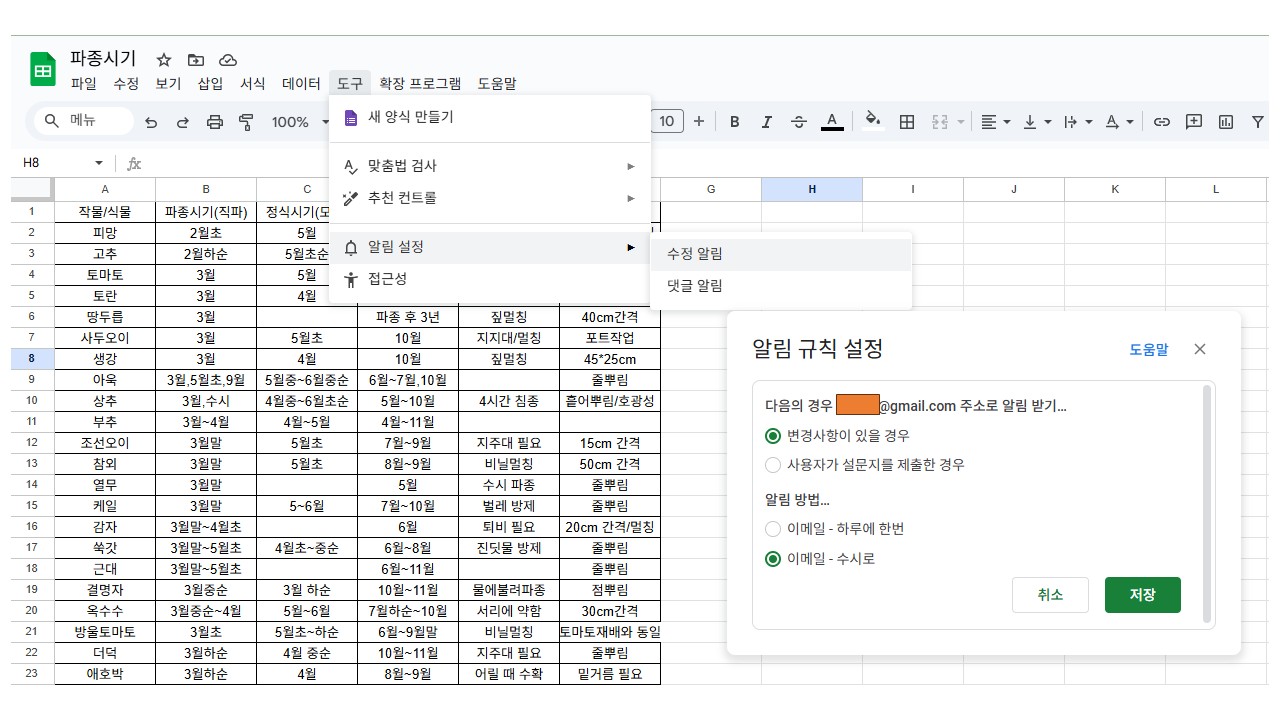Click the Create a filter icon
The image size is (1280, 720).
tap(1257, 121)
